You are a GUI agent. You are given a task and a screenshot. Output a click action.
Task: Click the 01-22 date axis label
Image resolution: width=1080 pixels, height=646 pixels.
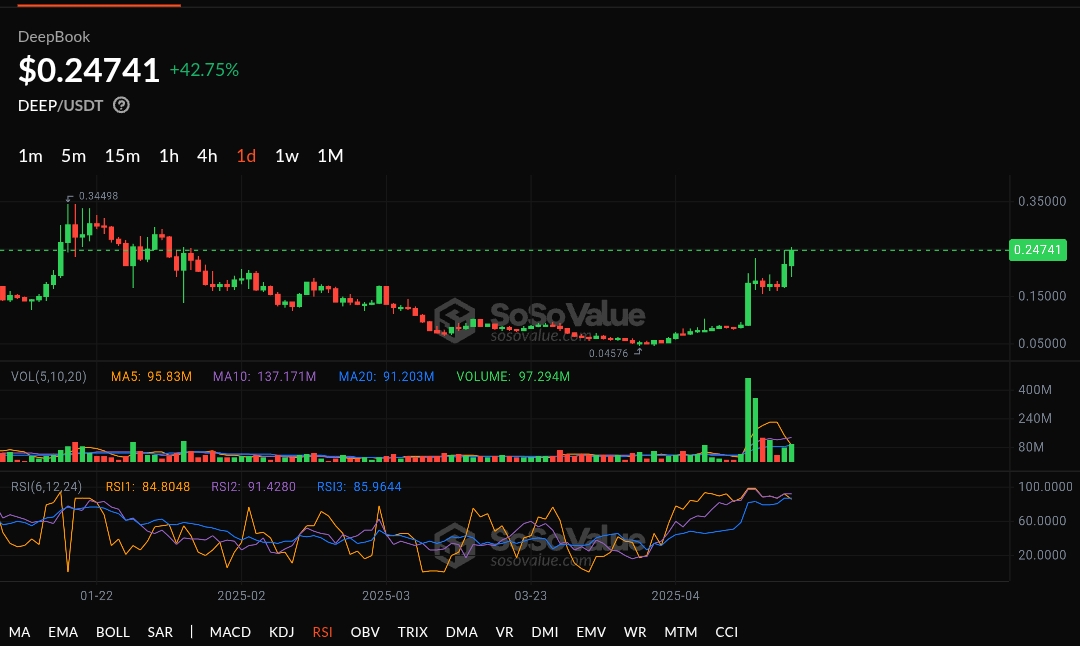pos(96,596)
